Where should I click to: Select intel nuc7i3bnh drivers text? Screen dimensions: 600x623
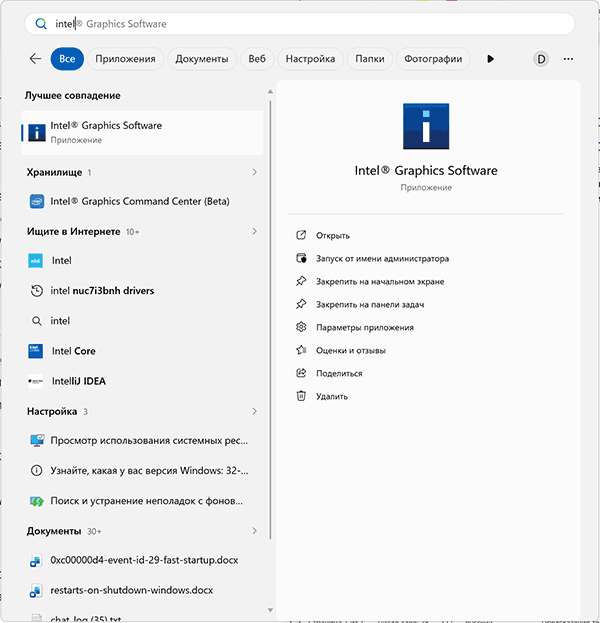click(x=102, y=291)
